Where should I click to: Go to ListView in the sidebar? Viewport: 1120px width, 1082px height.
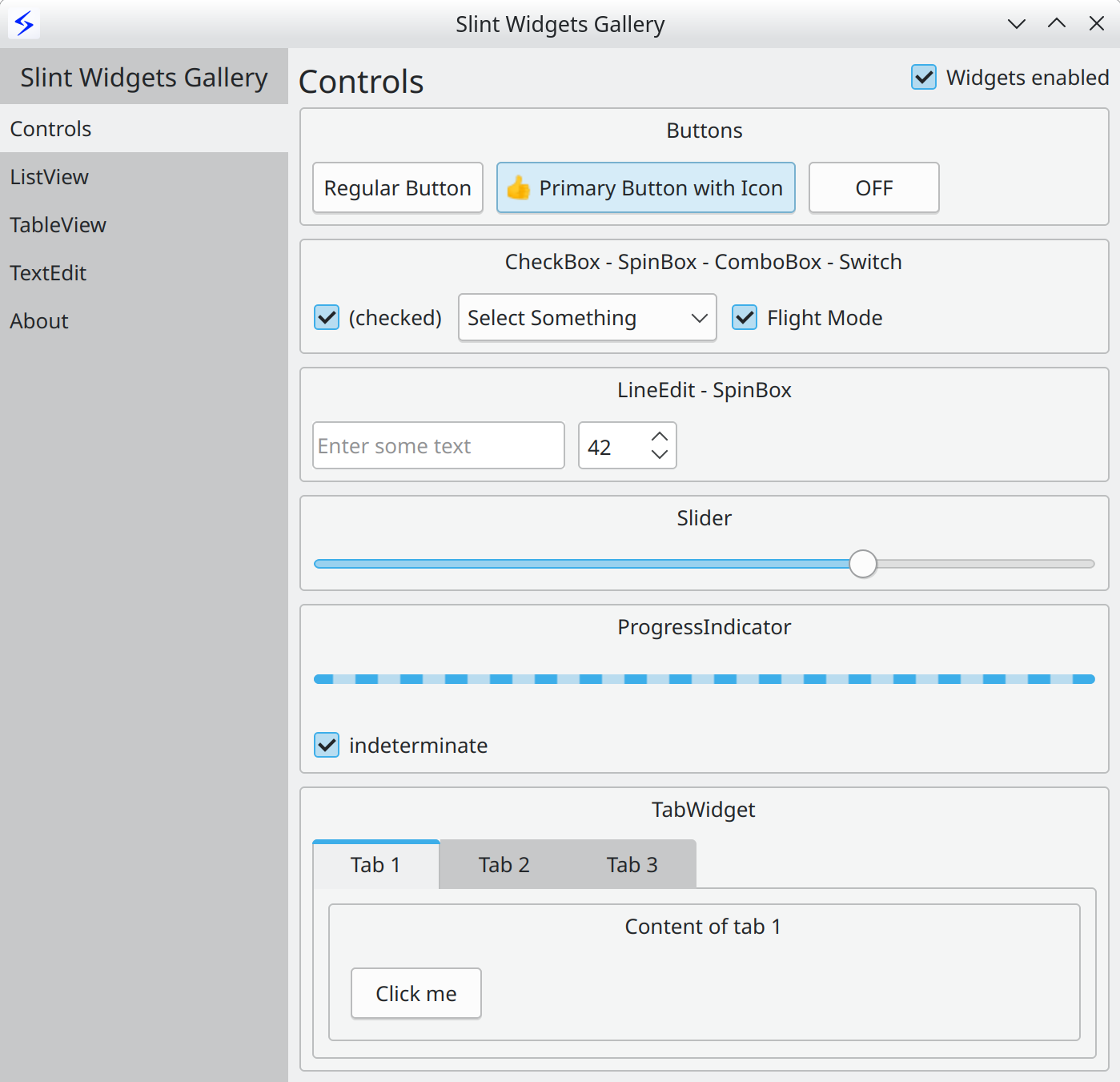(x=144, y=176)
